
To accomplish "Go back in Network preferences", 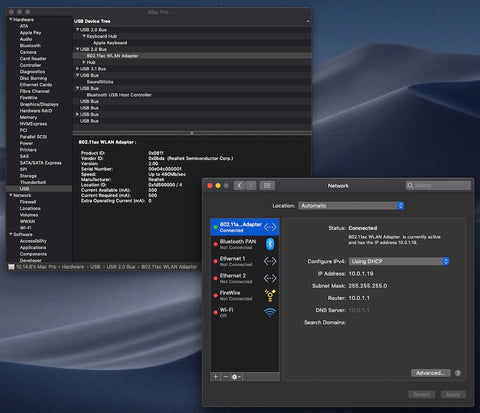I will (x=239, y=186).
